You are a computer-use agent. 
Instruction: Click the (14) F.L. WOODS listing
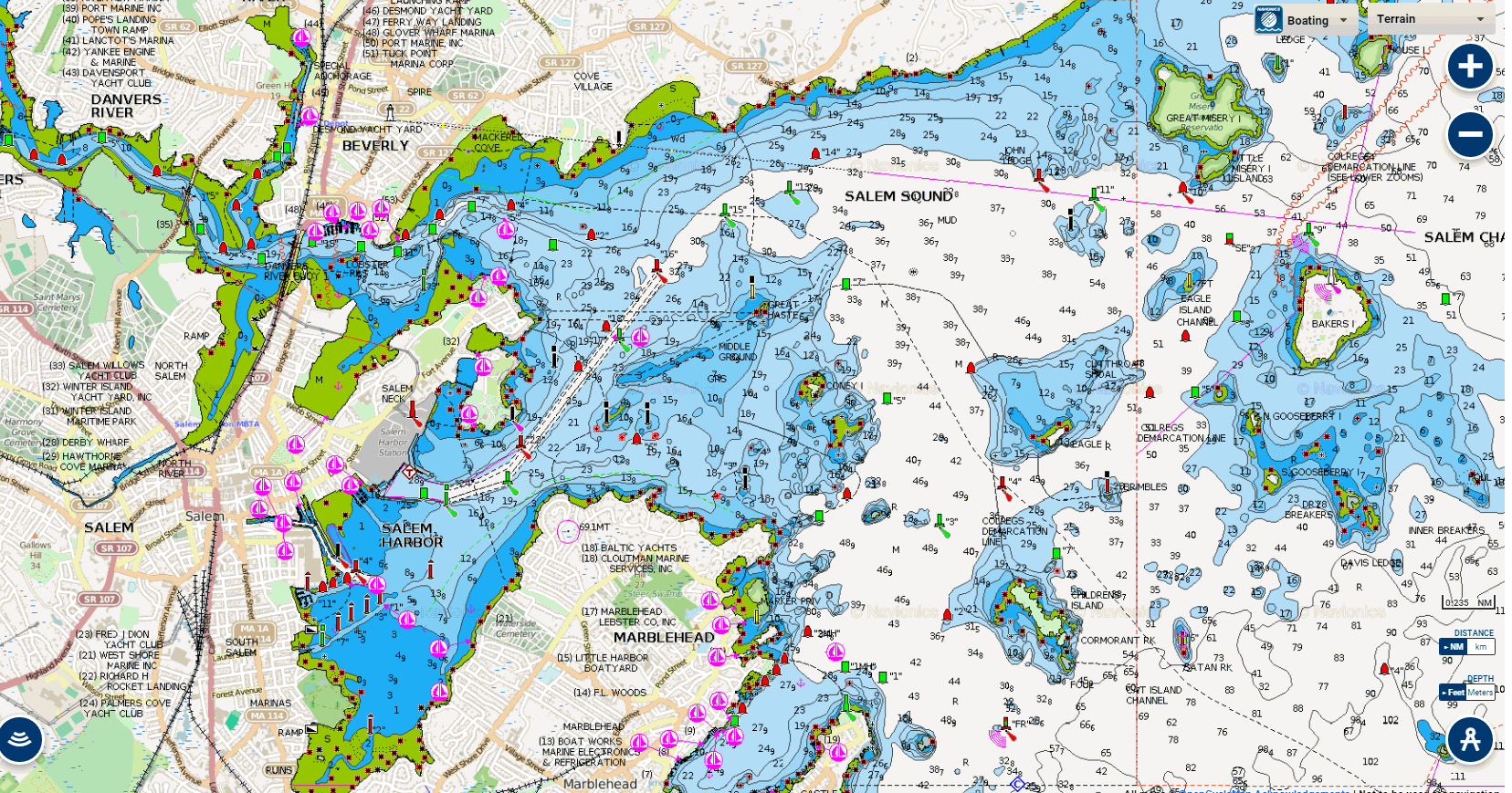coord(610,693)
